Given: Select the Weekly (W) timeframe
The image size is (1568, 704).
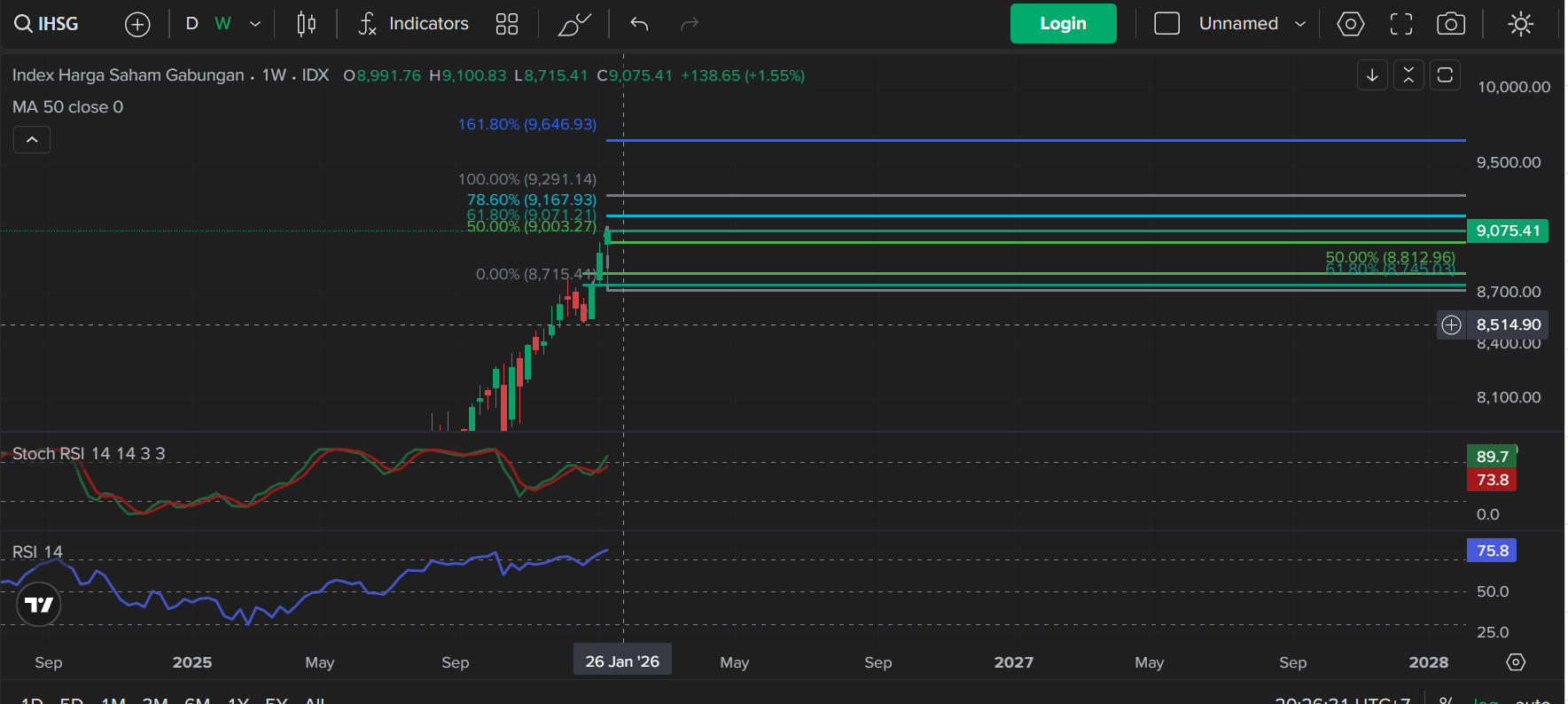Looking at the screenshot, I should (x=222, y=24).
